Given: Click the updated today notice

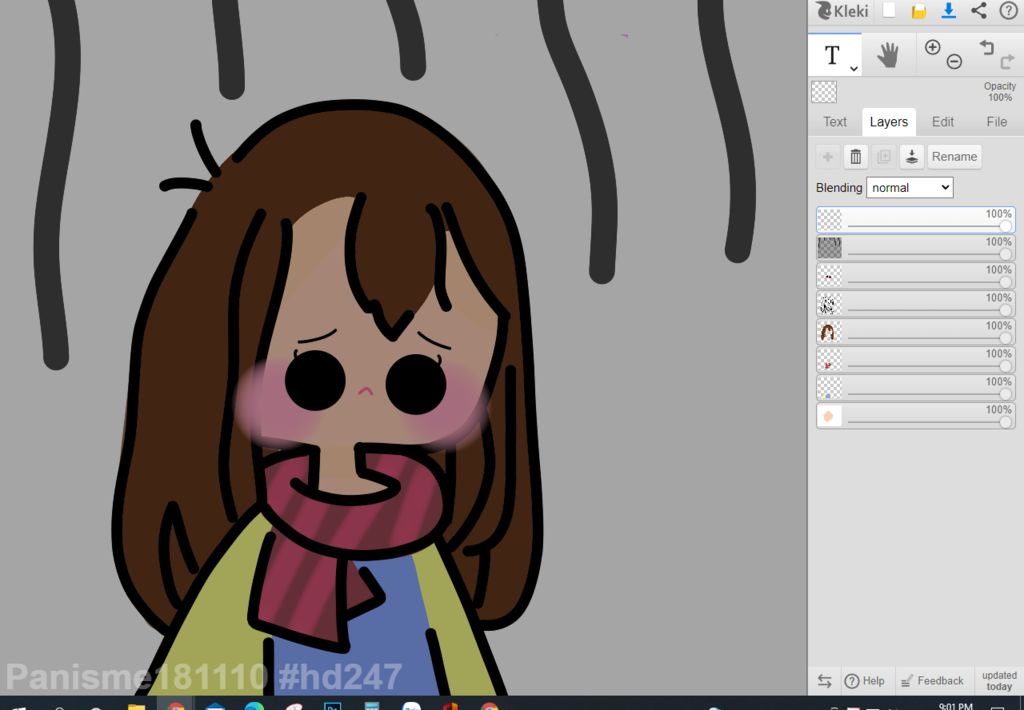Looking at the screenshot, I should point(999,681).
